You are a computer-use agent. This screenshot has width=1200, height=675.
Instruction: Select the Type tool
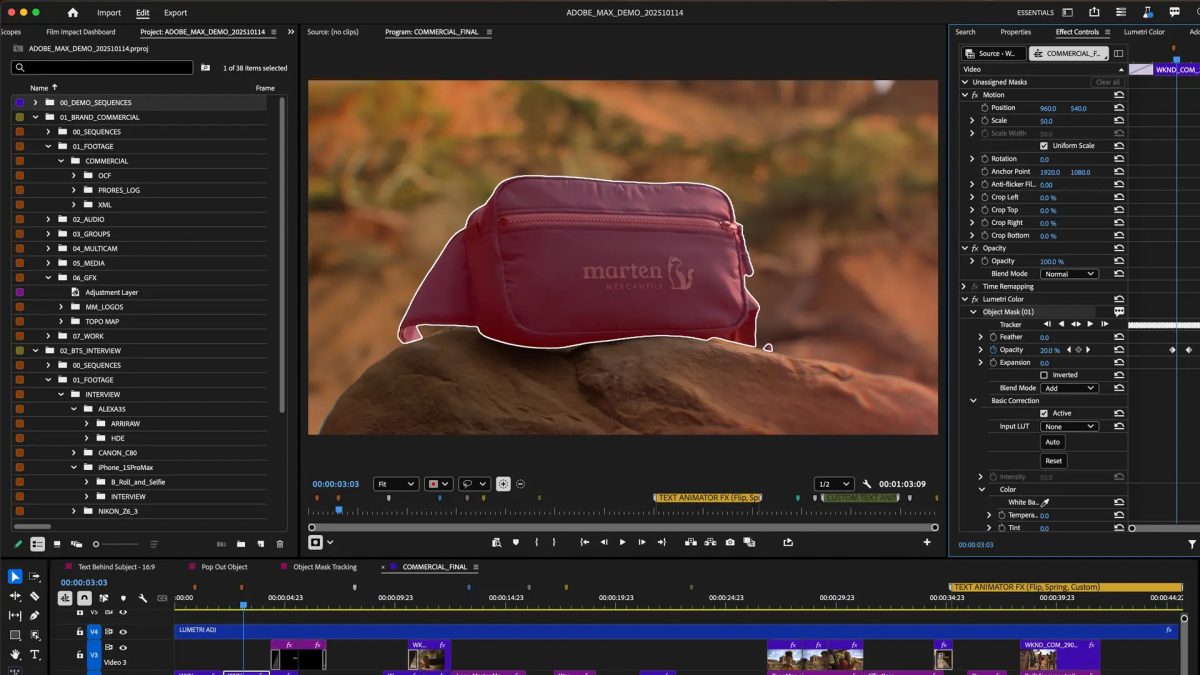point(34,655)
